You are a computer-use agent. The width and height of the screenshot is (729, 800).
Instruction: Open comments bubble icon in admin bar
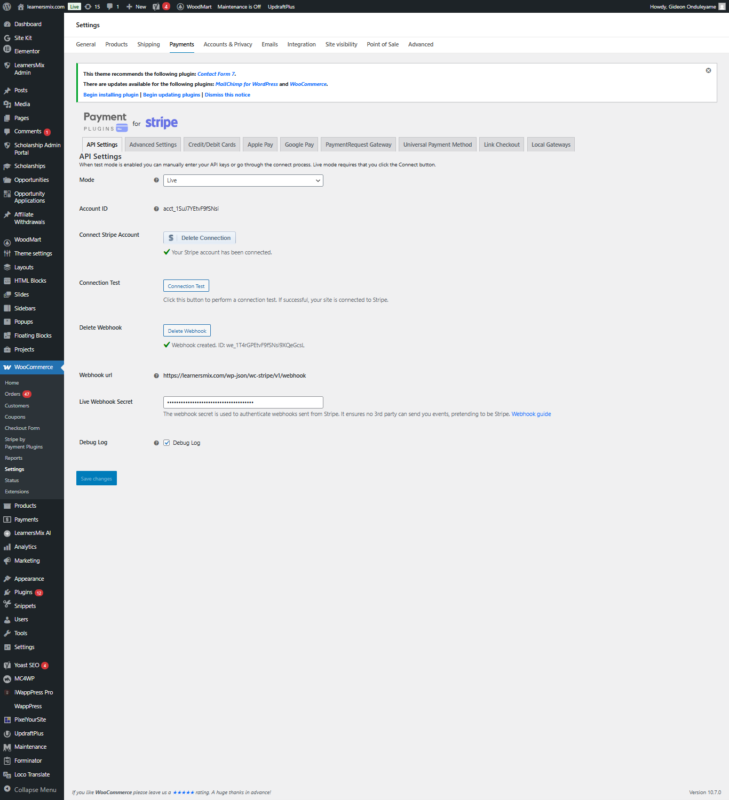point(113,7)
